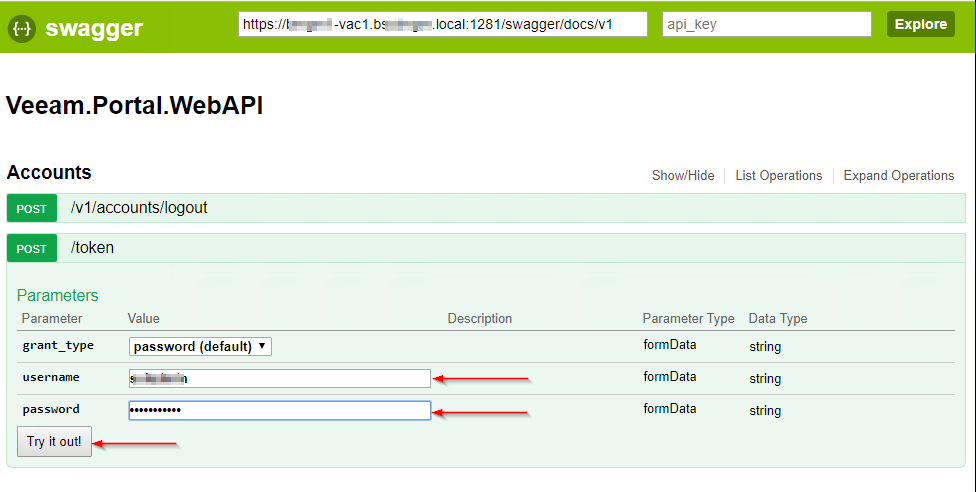Click the Try it out! button
The image size is (976, 492).
point(54,442)
